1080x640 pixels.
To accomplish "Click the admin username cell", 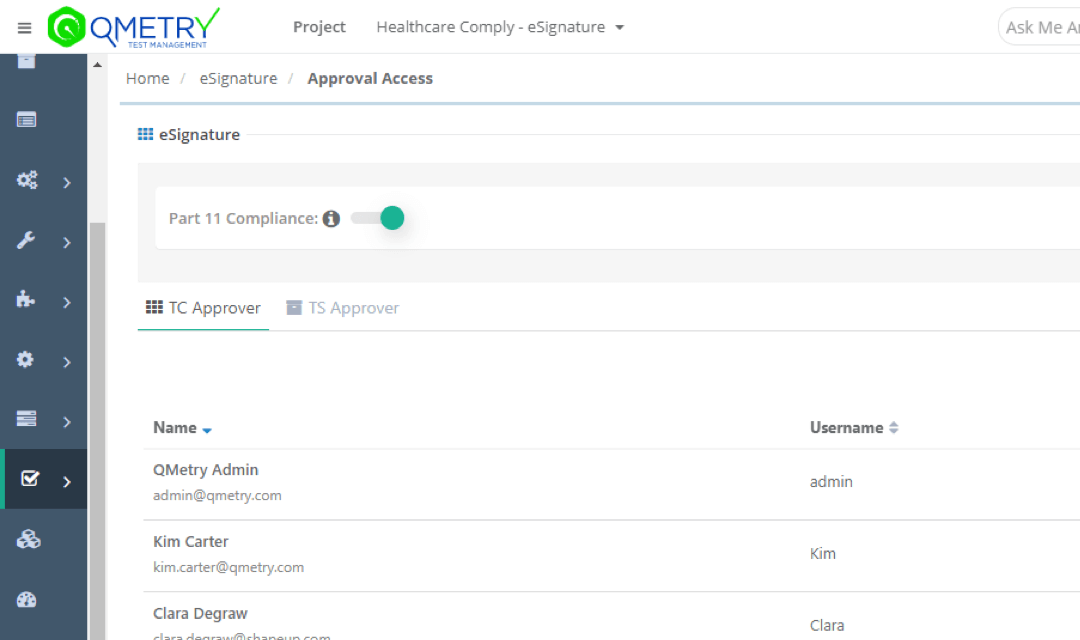I will 831,482.
